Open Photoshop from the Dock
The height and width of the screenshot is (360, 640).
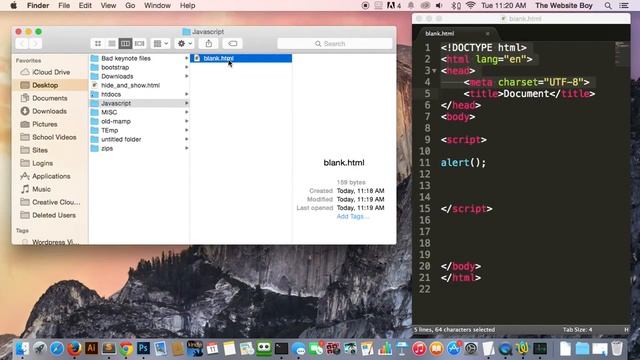tap(143, 348)
